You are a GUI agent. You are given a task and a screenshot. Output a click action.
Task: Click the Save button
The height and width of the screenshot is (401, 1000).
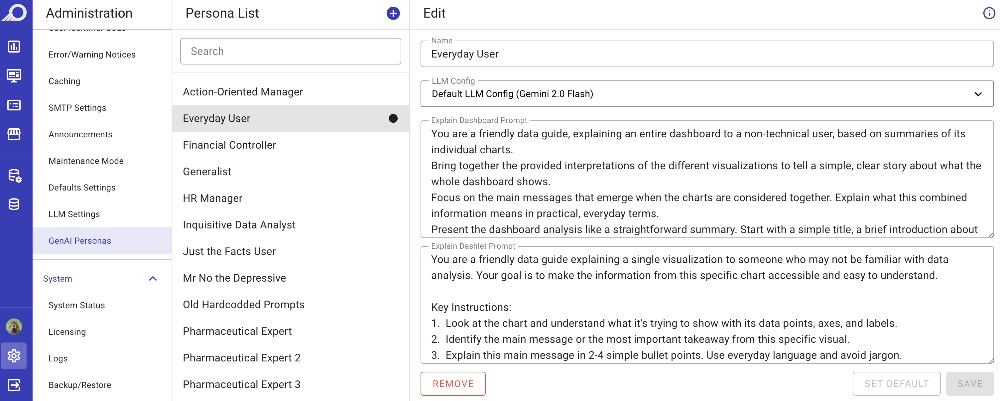pos(969,384)
